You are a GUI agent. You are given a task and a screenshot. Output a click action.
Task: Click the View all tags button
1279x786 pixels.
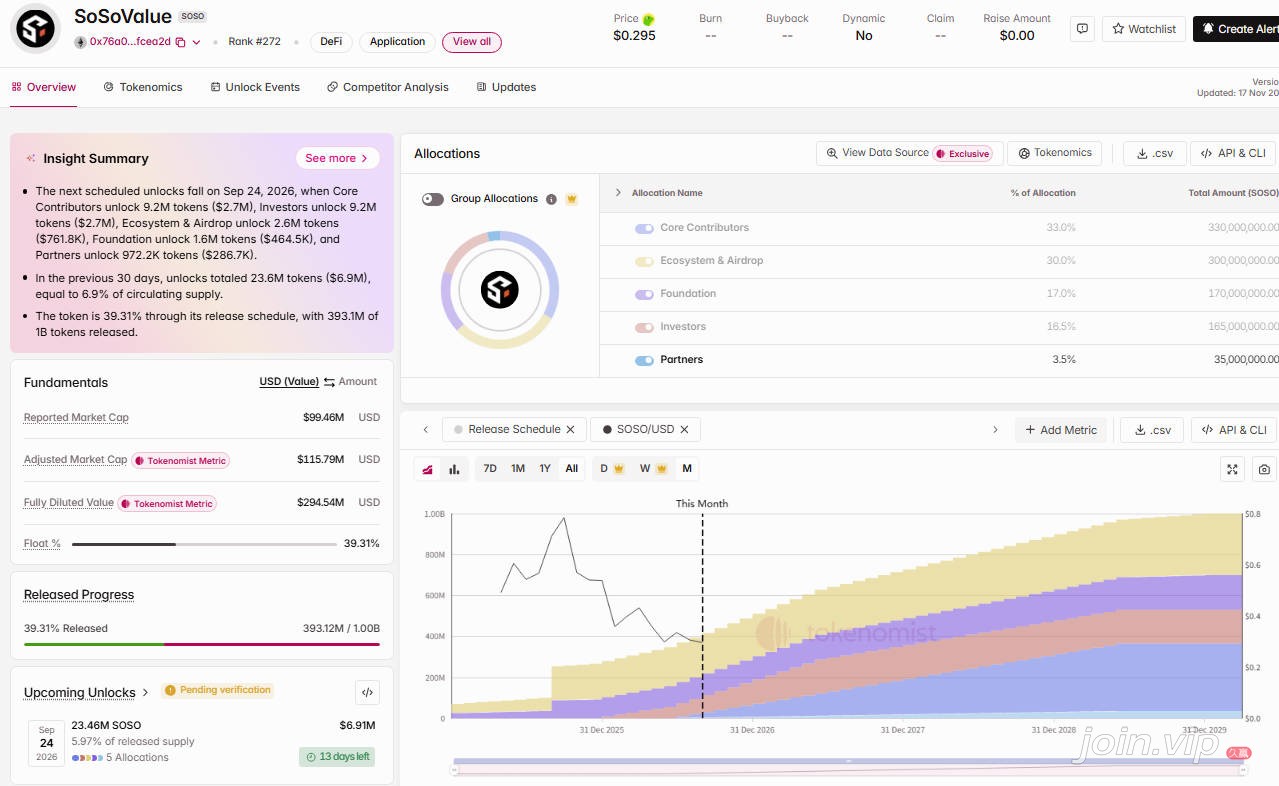[x=472, y=42]
